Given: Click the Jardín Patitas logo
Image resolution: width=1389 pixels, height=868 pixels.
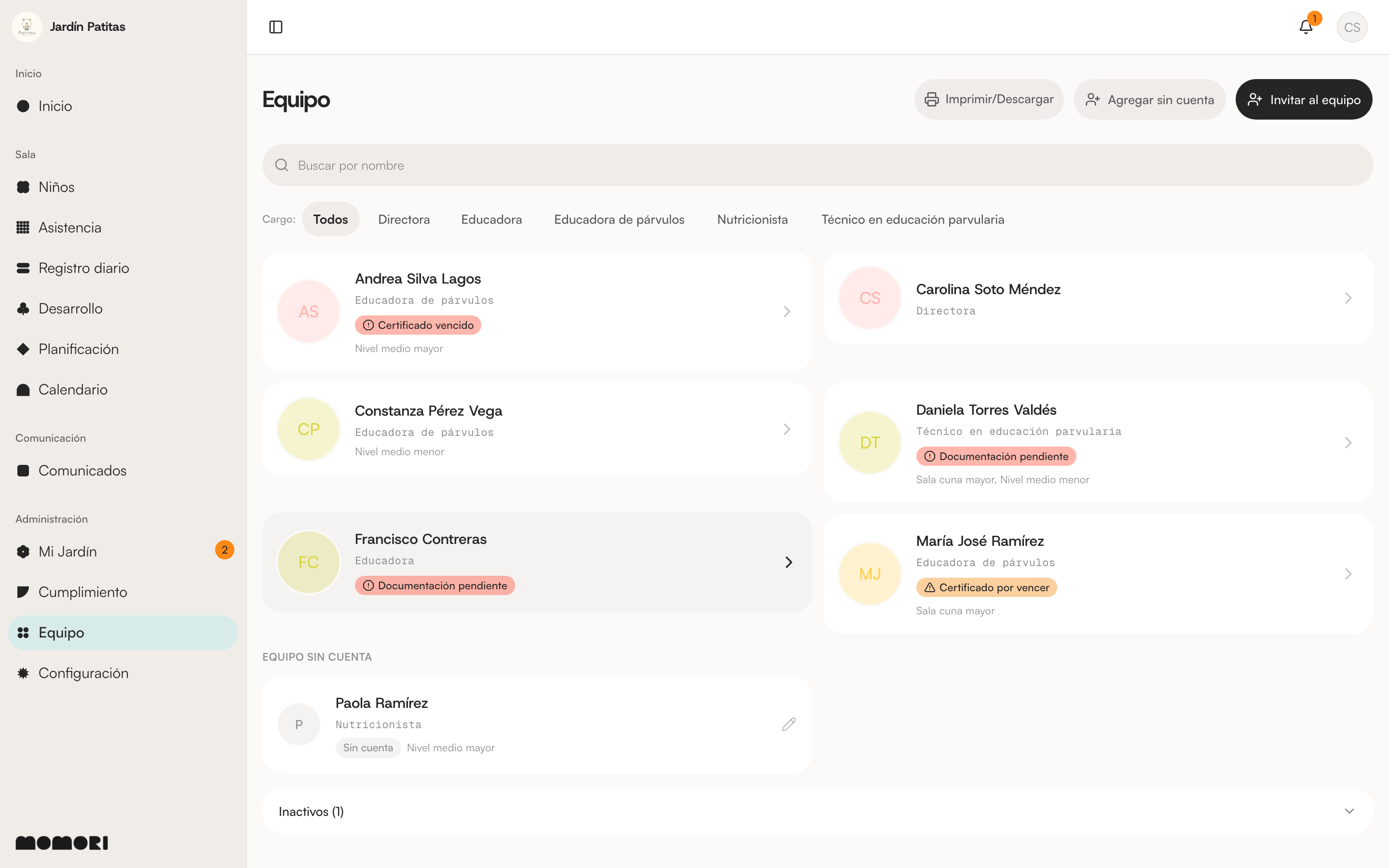Looking at the screenshot, I should [x=27, y=27].
